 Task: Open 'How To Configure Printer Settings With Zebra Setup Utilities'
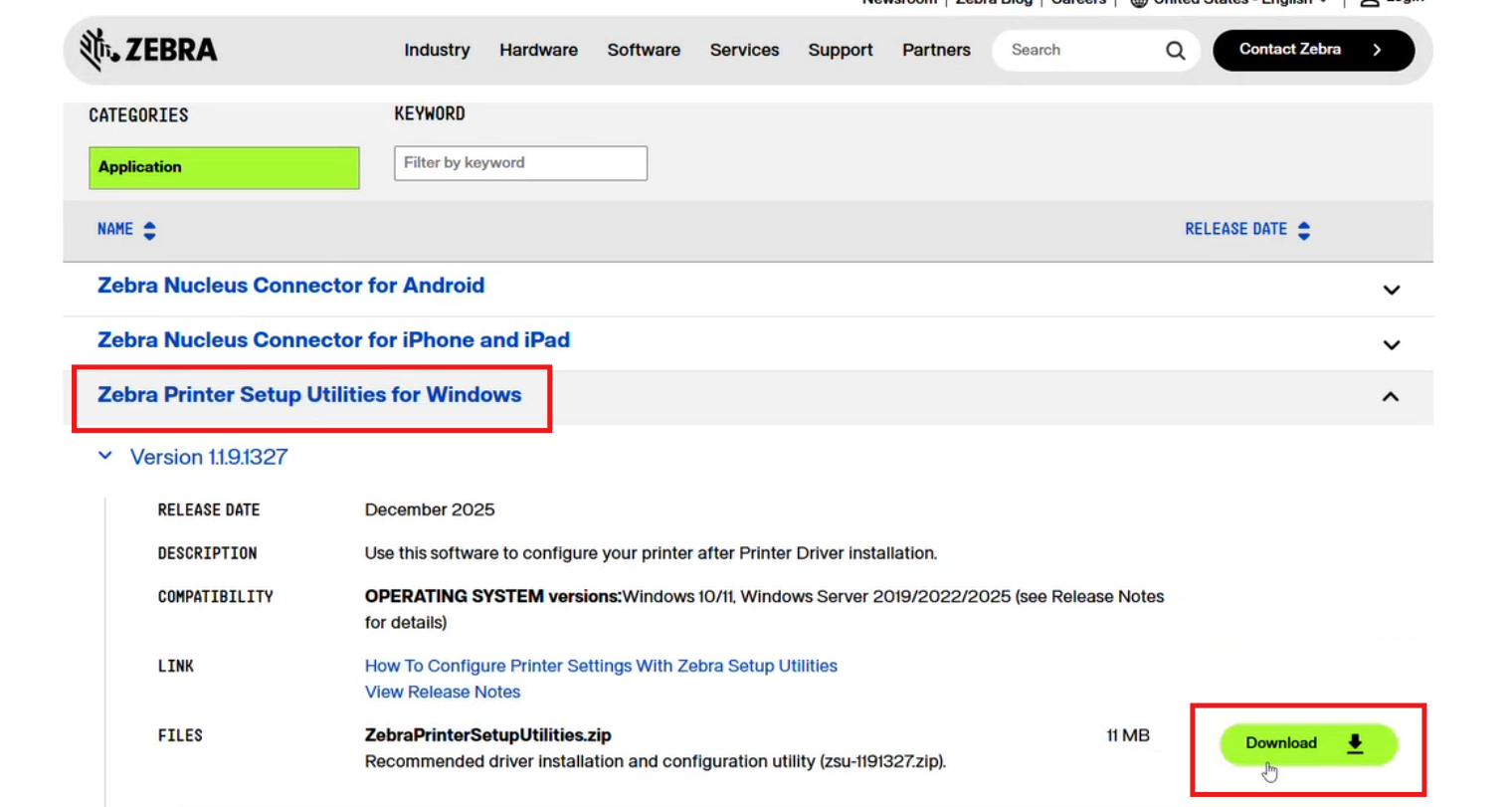pos(601,666)
